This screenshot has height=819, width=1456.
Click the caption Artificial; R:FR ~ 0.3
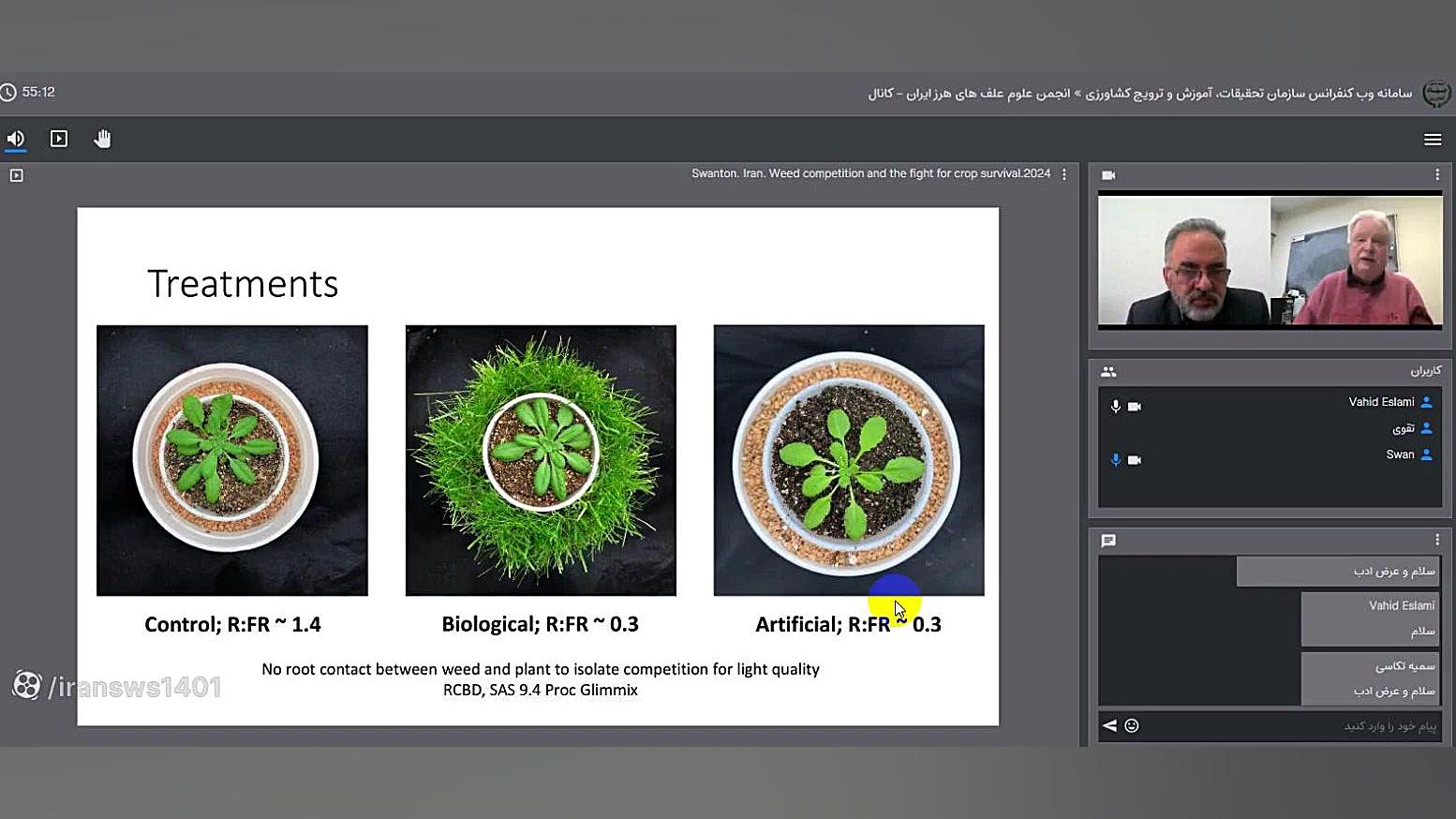pyautogui.click(x=849, y=624)
